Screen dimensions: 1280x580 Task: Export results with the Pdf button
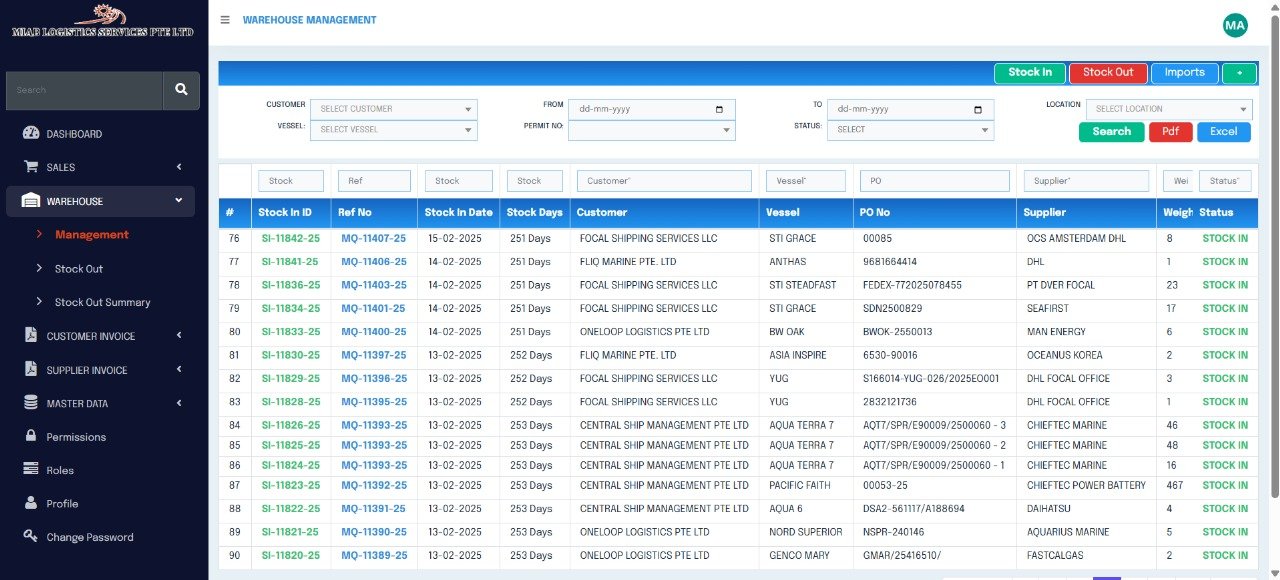click(x=1170, y=132)
